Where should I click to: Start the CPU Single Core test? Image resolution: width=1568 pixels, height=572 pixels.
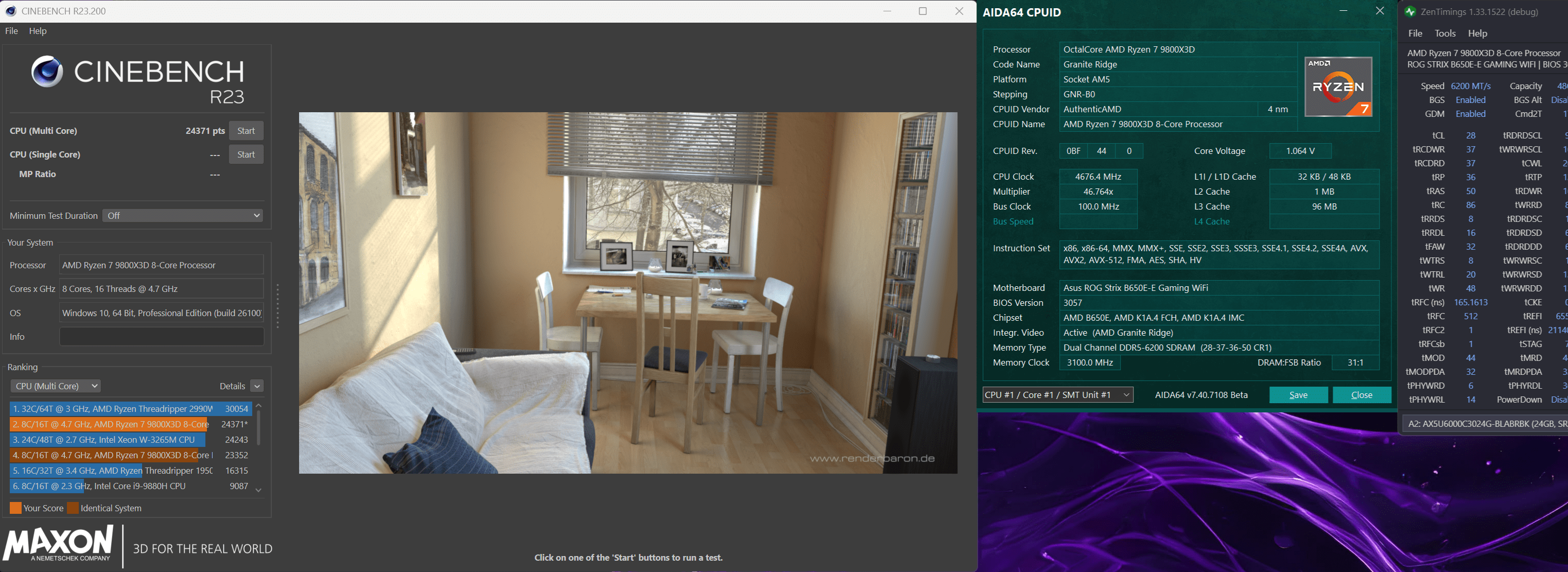pos(246,154)
